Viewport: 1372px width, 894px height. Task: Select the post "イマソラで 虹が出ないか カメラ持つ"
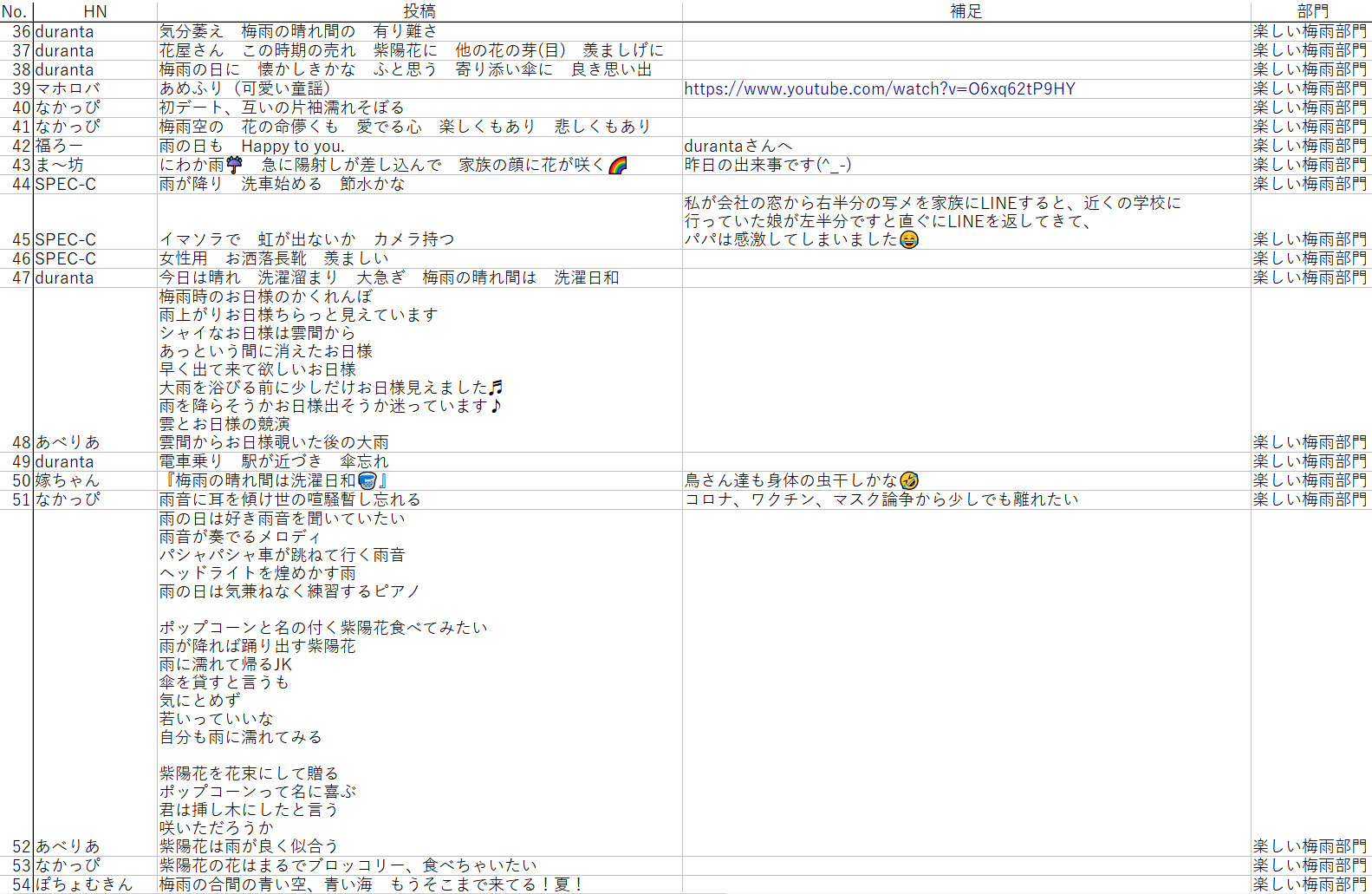(307, 239)
